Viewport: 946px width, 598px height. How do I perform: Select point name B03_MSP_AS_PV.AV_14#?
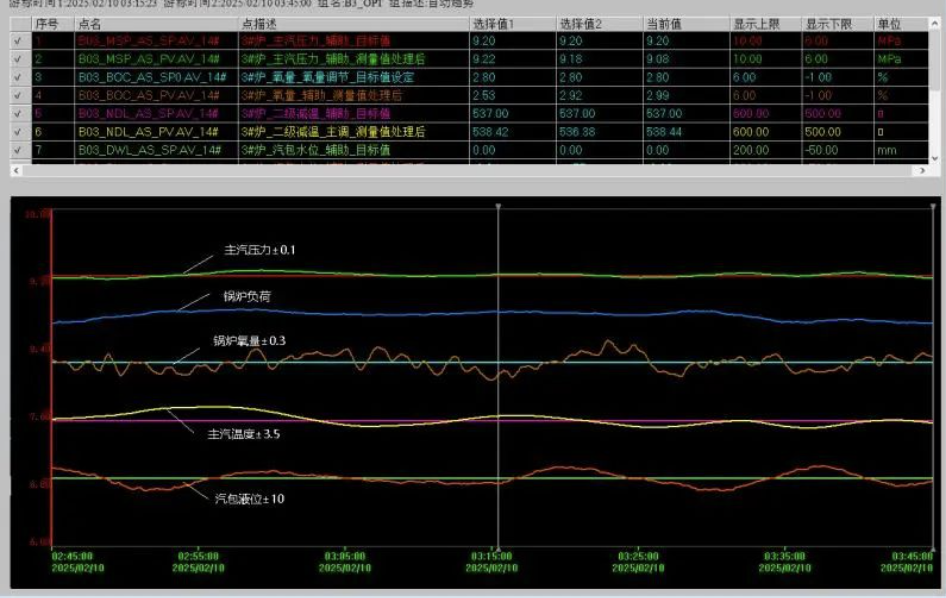[x=149, y=59]
